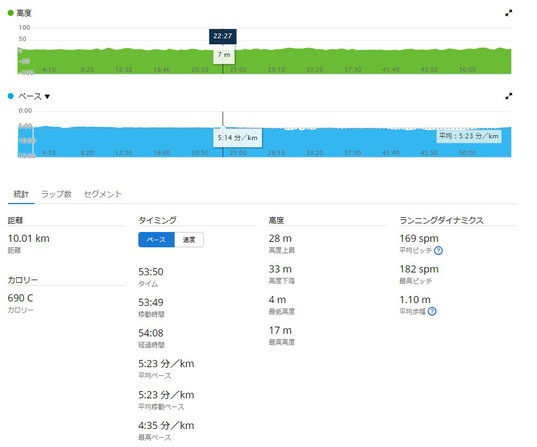Expand the 高度 elevation chart to fullscreen
This screenshot has width=537, height=447.
509,13
